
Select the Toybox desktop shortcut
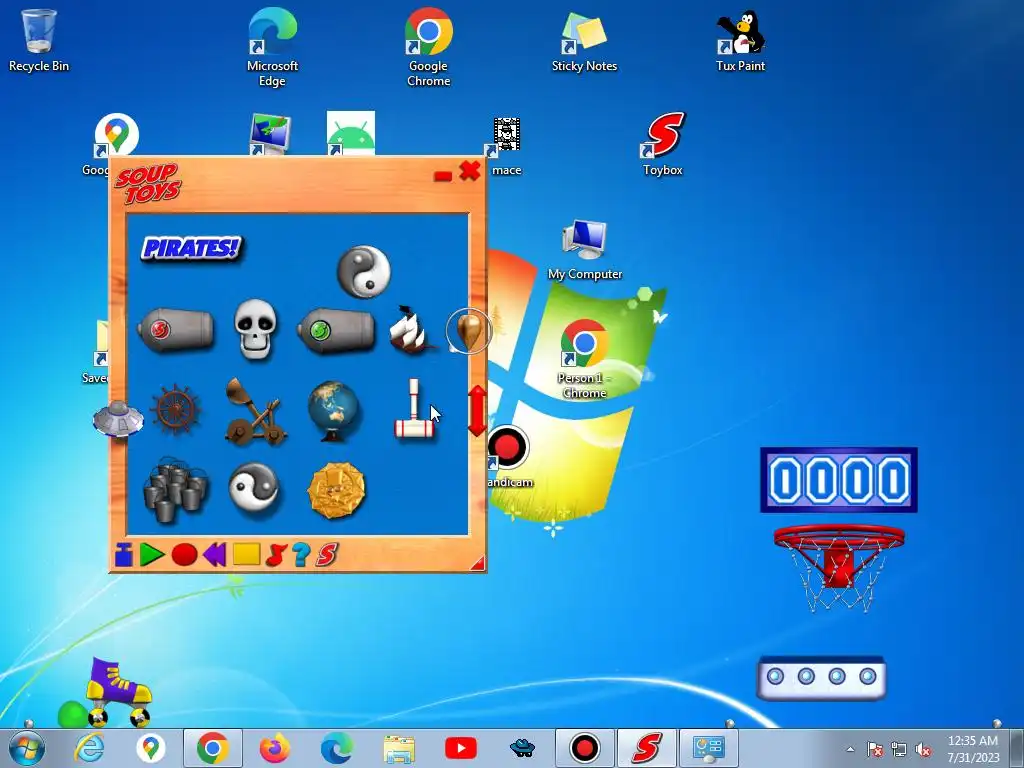pos(663,144)
